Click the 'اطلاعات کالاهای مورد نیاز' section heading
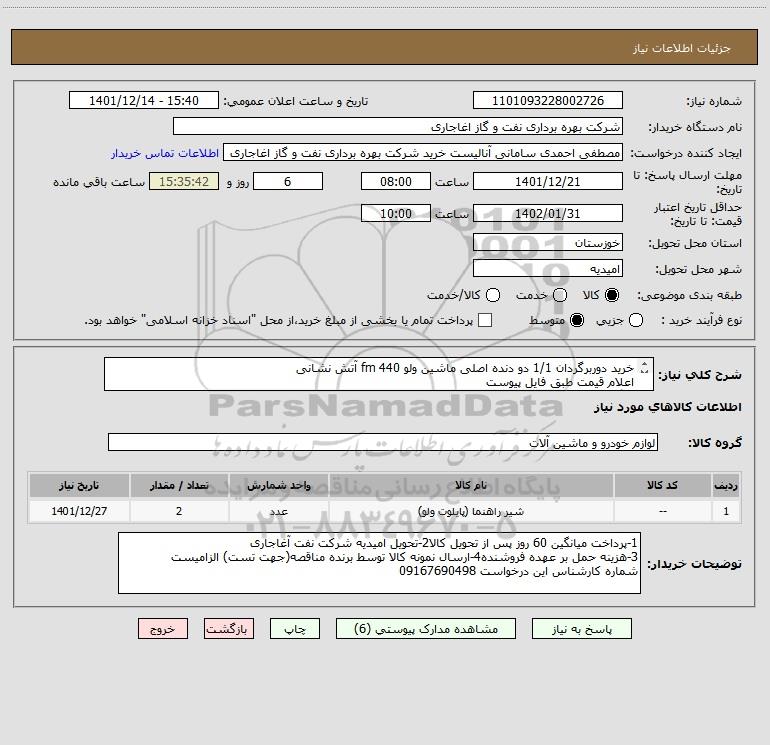This screenshot has width=770, height=745. click(x=667, y=407)
